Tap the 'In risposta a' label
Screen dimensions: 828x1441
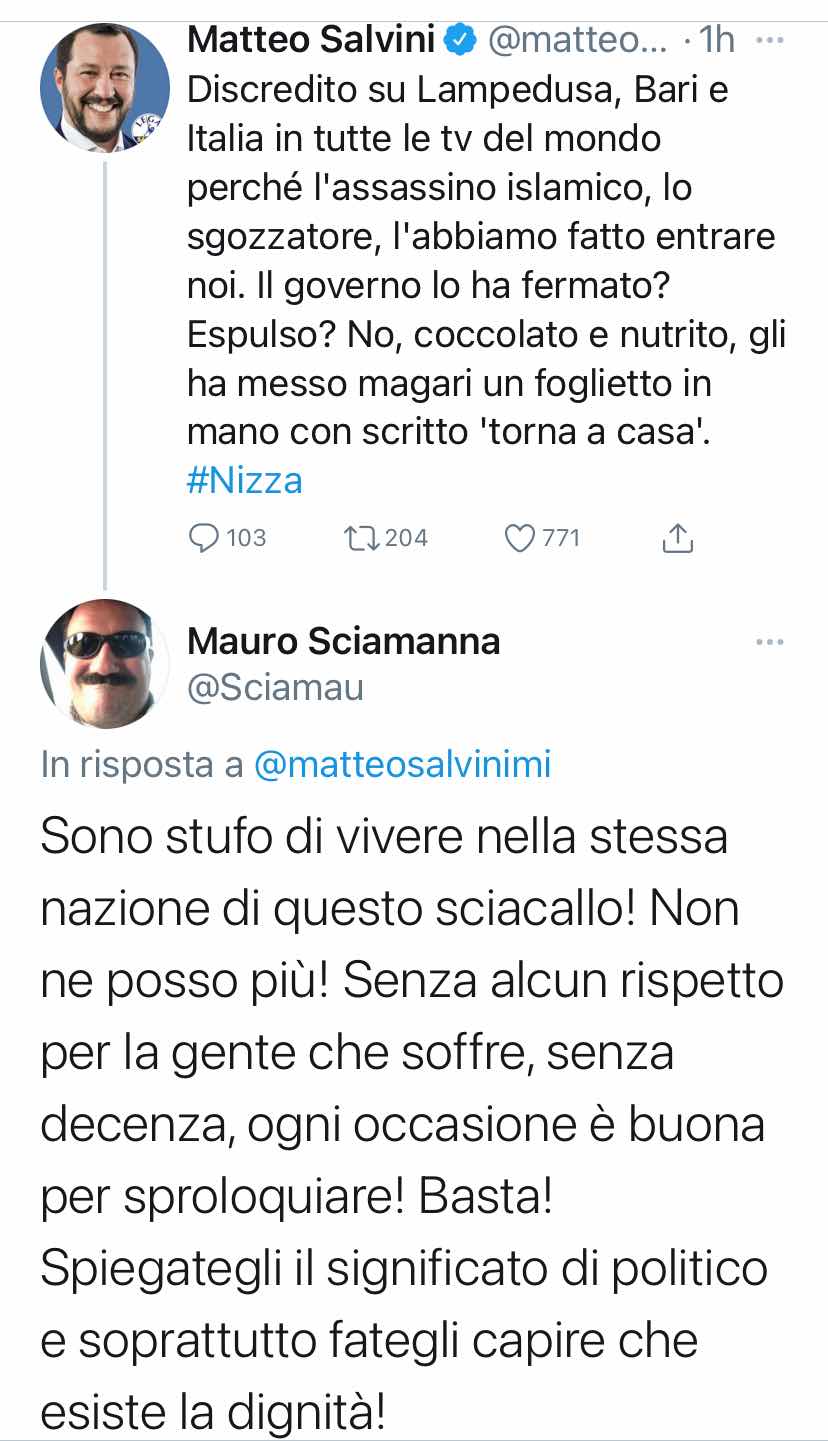pyautogui.click(x=143, y=765)
